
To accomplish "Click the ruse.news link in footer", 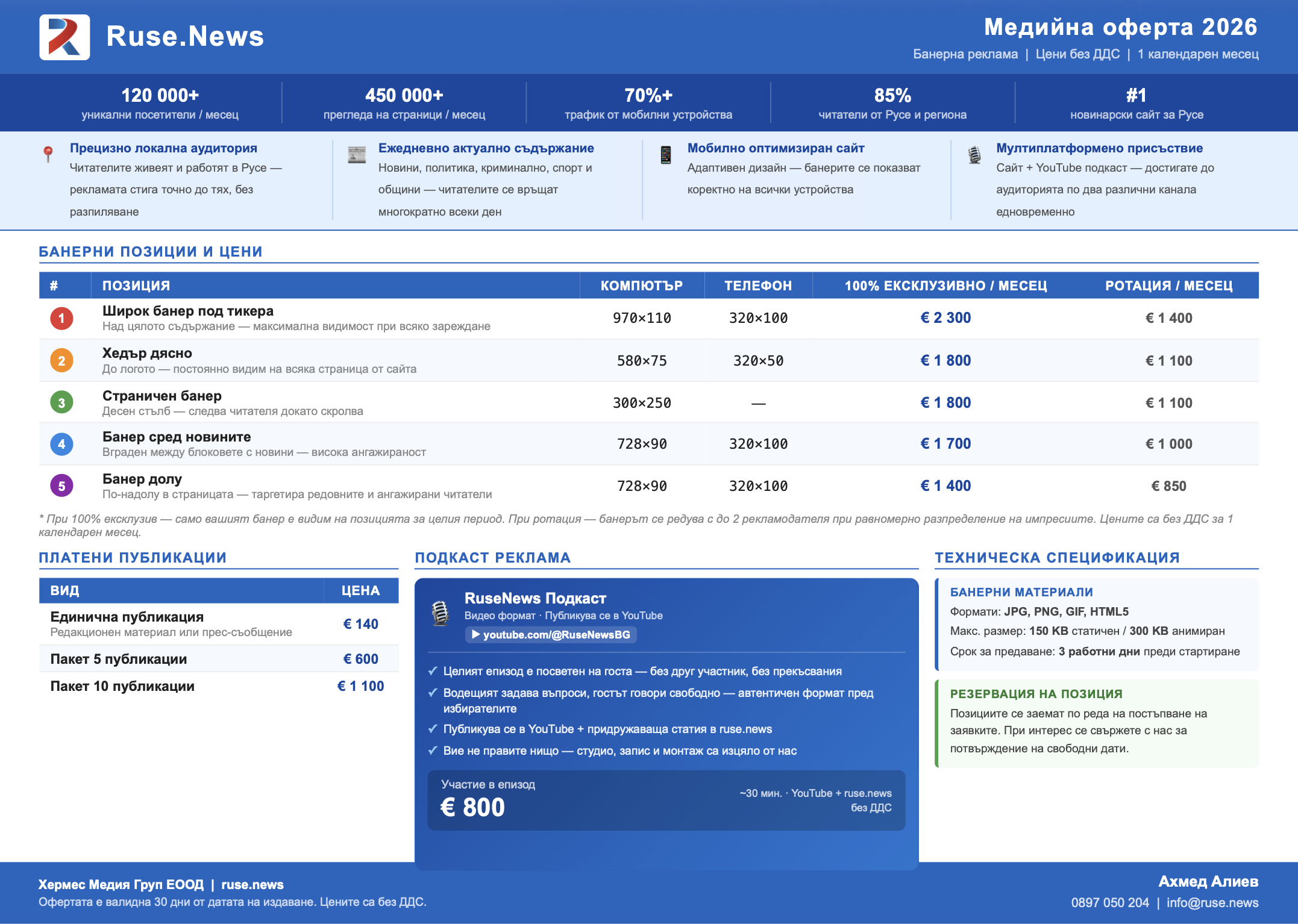I will 252,884.
